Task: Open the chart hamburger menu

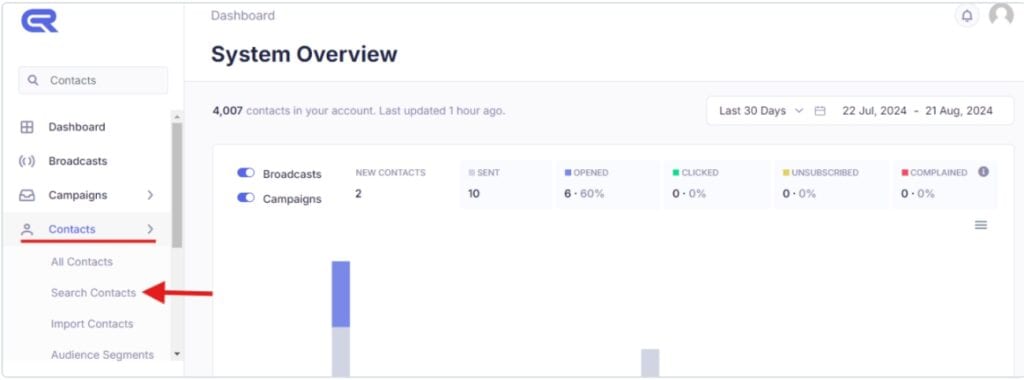Action: pyautogui.click(x=980, y=225)
